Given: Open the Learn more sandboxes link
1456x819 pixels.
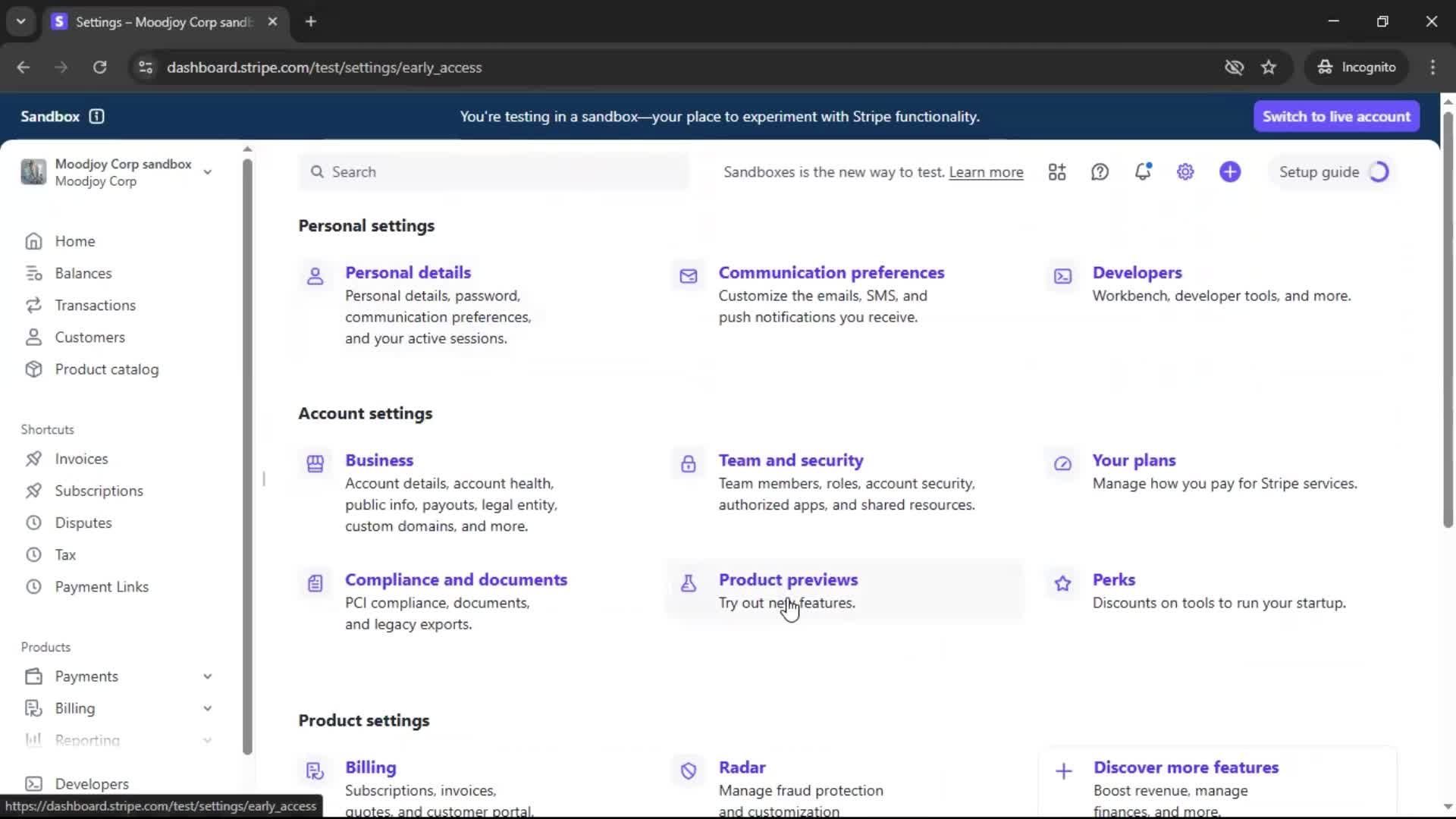Looking at the screenshot, I should point(986,172).
